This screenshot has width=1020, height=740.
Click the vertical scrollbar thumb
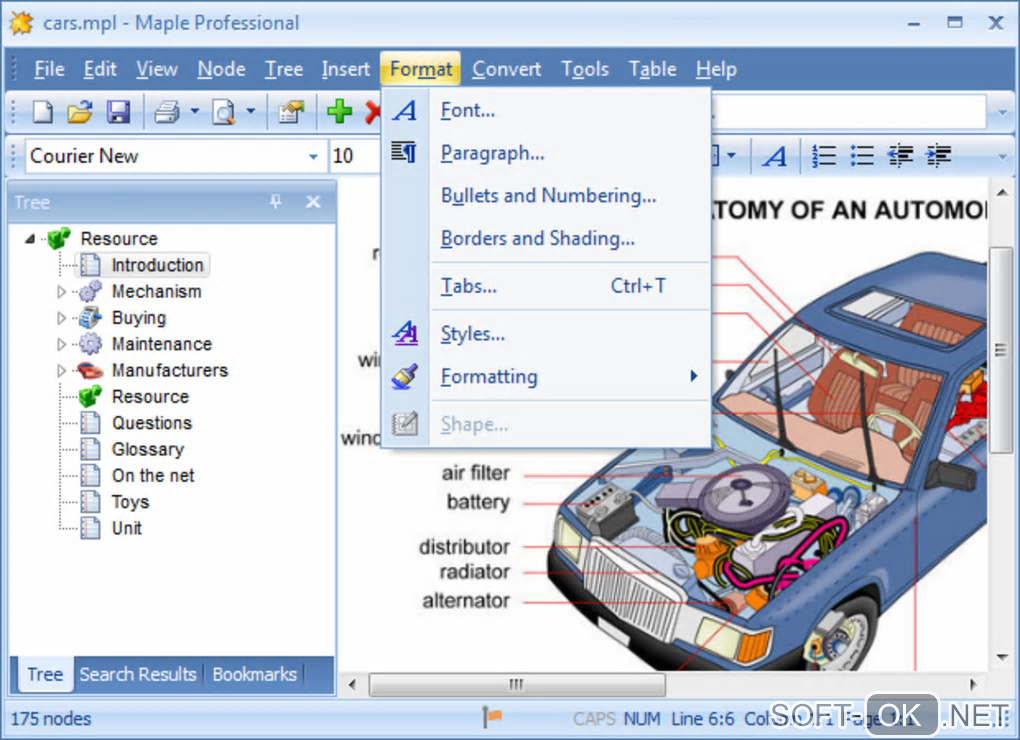coord(1001,350)
